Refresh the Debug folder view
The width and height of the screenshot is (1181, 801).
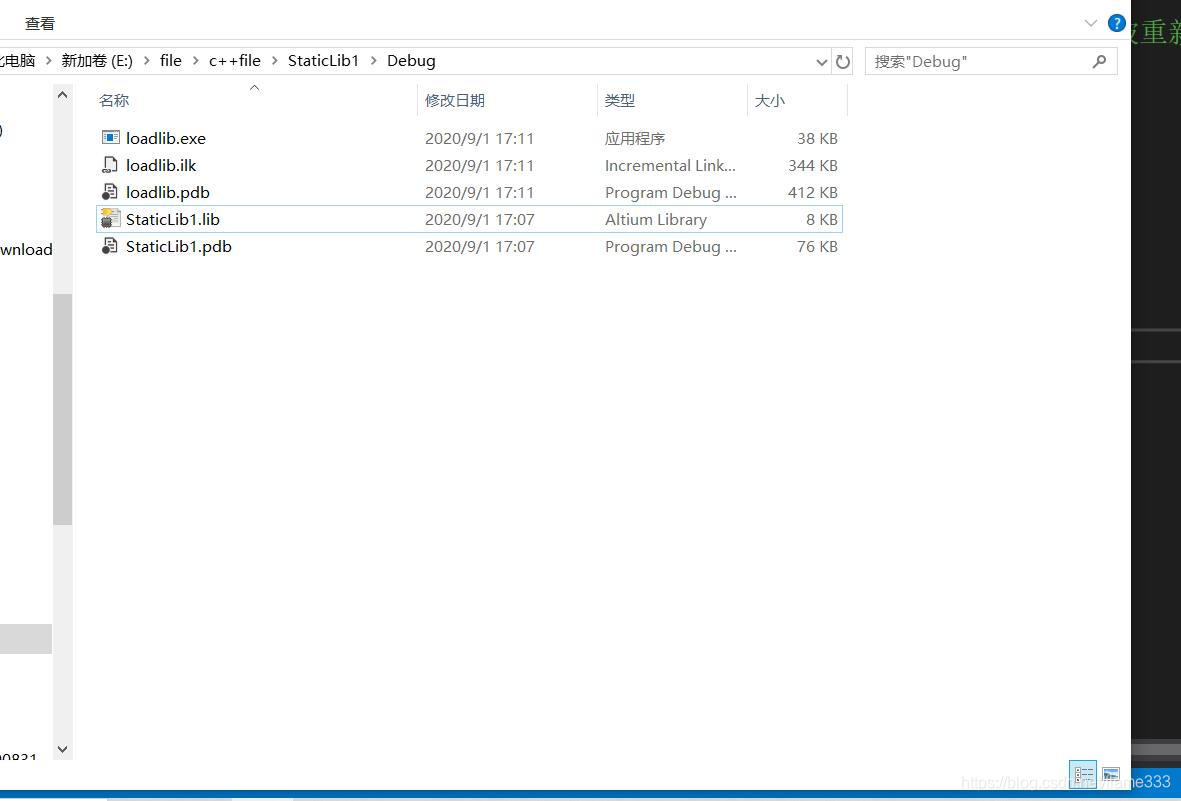point(843,62)
